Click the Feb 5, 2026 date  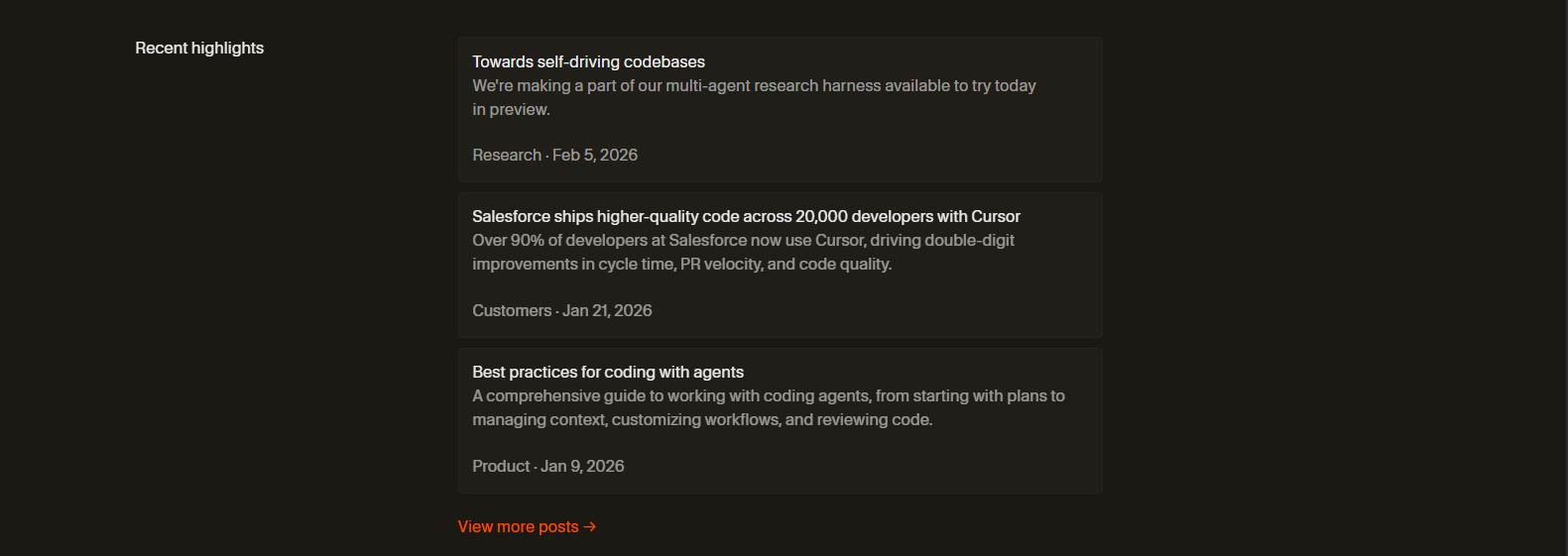click(x=595, y=155)
